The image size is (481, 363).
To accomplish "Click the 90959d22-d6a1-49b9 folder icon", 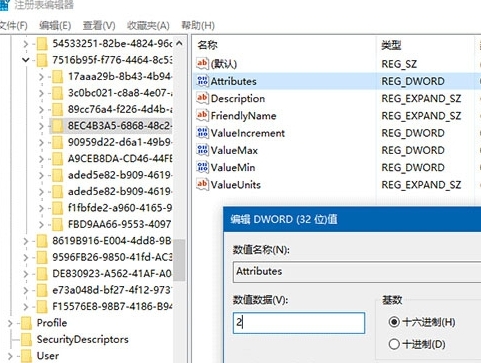I will [x=57, y=142].
